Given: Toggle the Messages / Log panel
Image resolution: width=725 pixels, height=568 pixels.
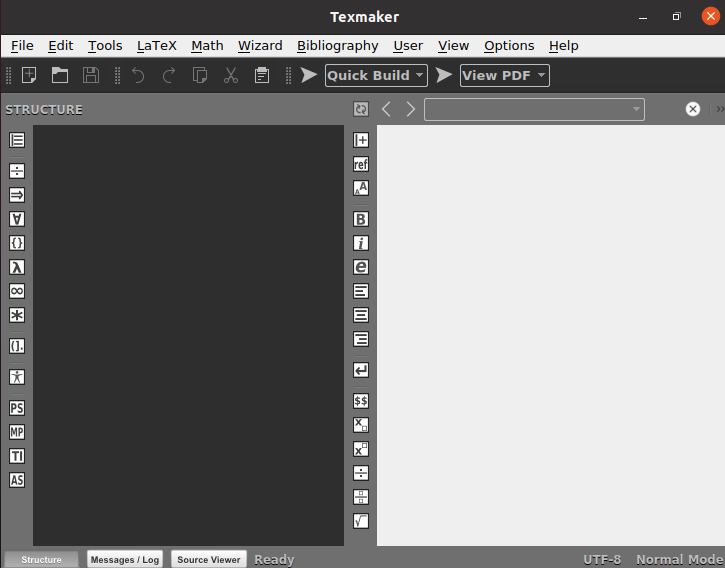Looking at the screenshot, I should click(125, 560).
